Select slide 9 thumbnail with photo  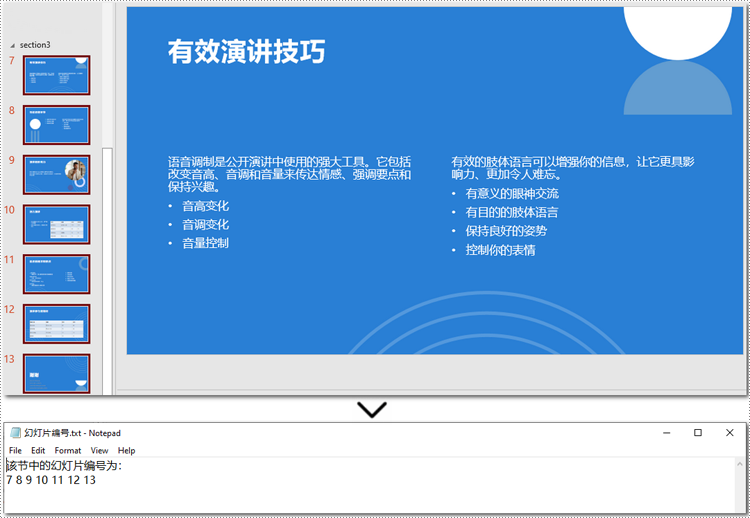pyautogui.click(x=56, y=175)
